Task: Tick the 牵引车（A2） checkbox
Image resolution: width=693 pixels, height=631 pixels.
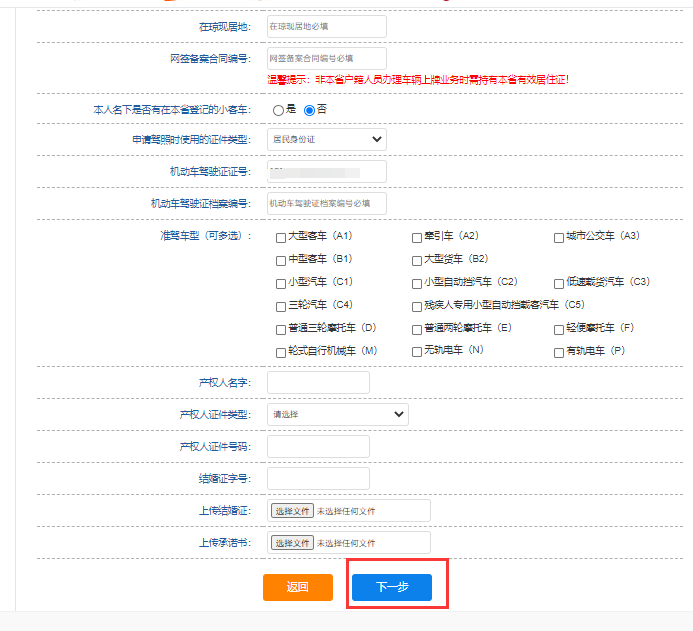Action: click(x=417, y=237)
